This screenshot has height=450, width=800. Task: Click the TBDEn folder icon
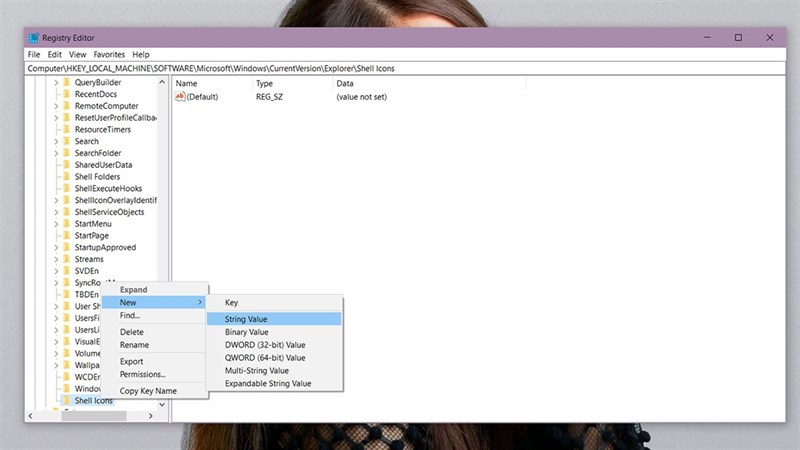click(66, 294)
